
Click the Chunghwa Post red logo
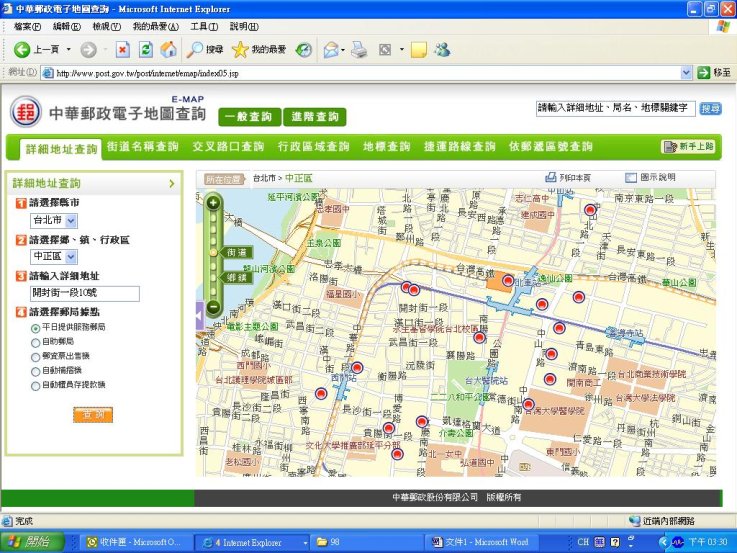tap(25, 112)
